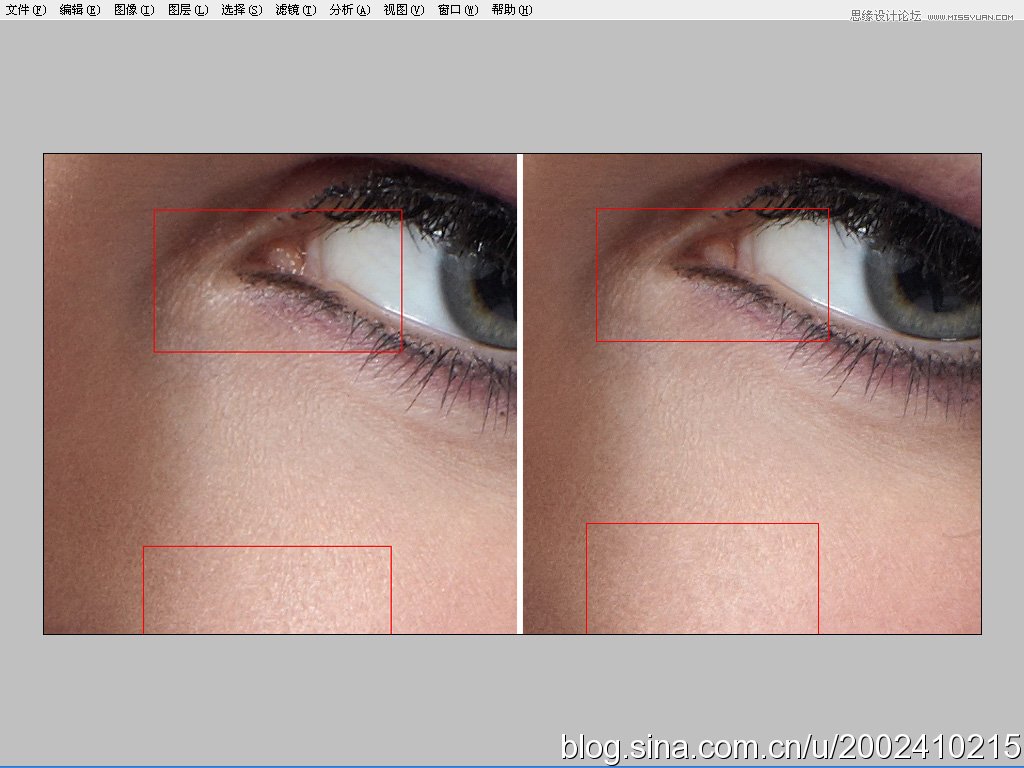
Task: Open the 滤镜(T) Filter menu
Action: point(296,10)
